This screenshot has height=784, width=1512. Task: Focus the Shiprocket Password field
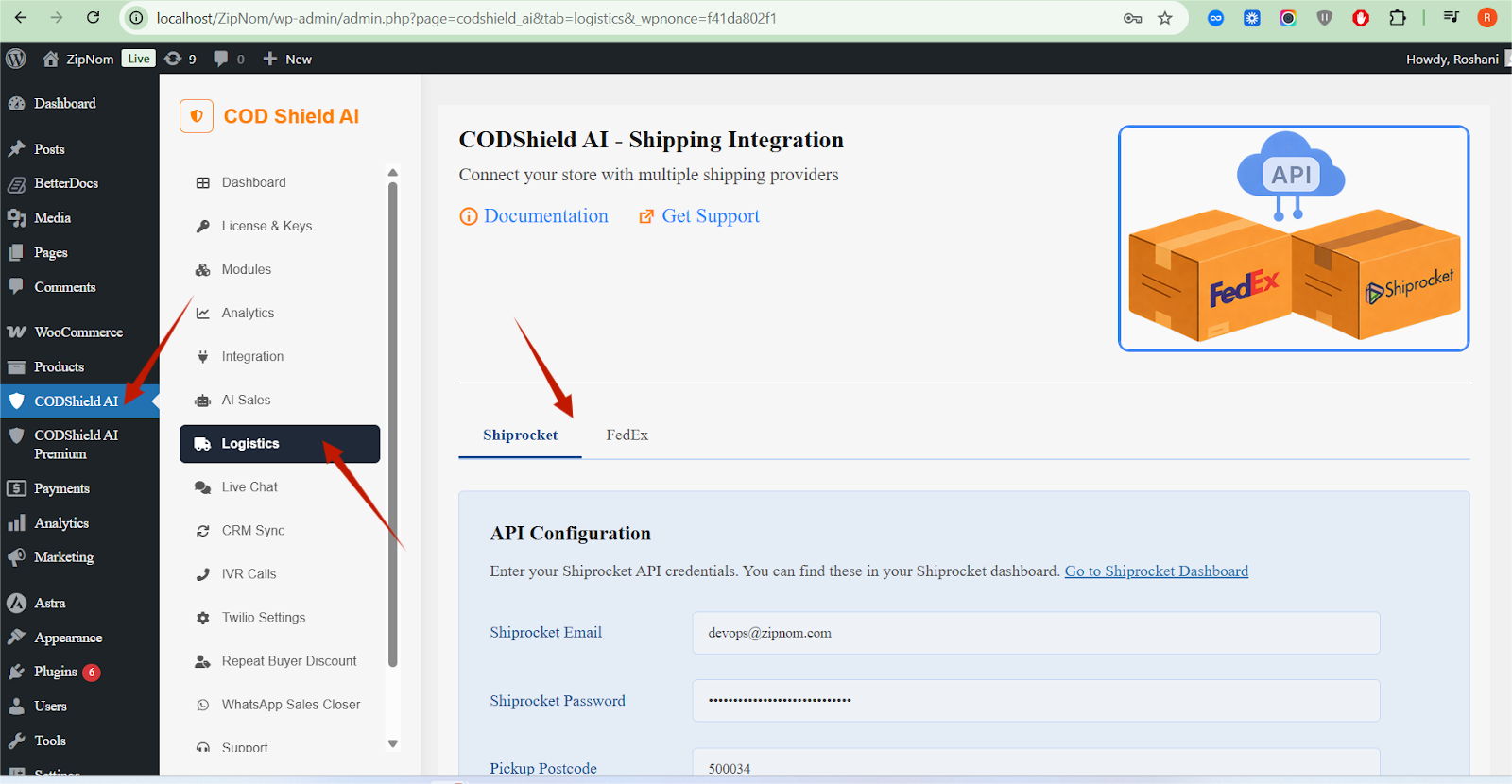[x=1035, y=701]
